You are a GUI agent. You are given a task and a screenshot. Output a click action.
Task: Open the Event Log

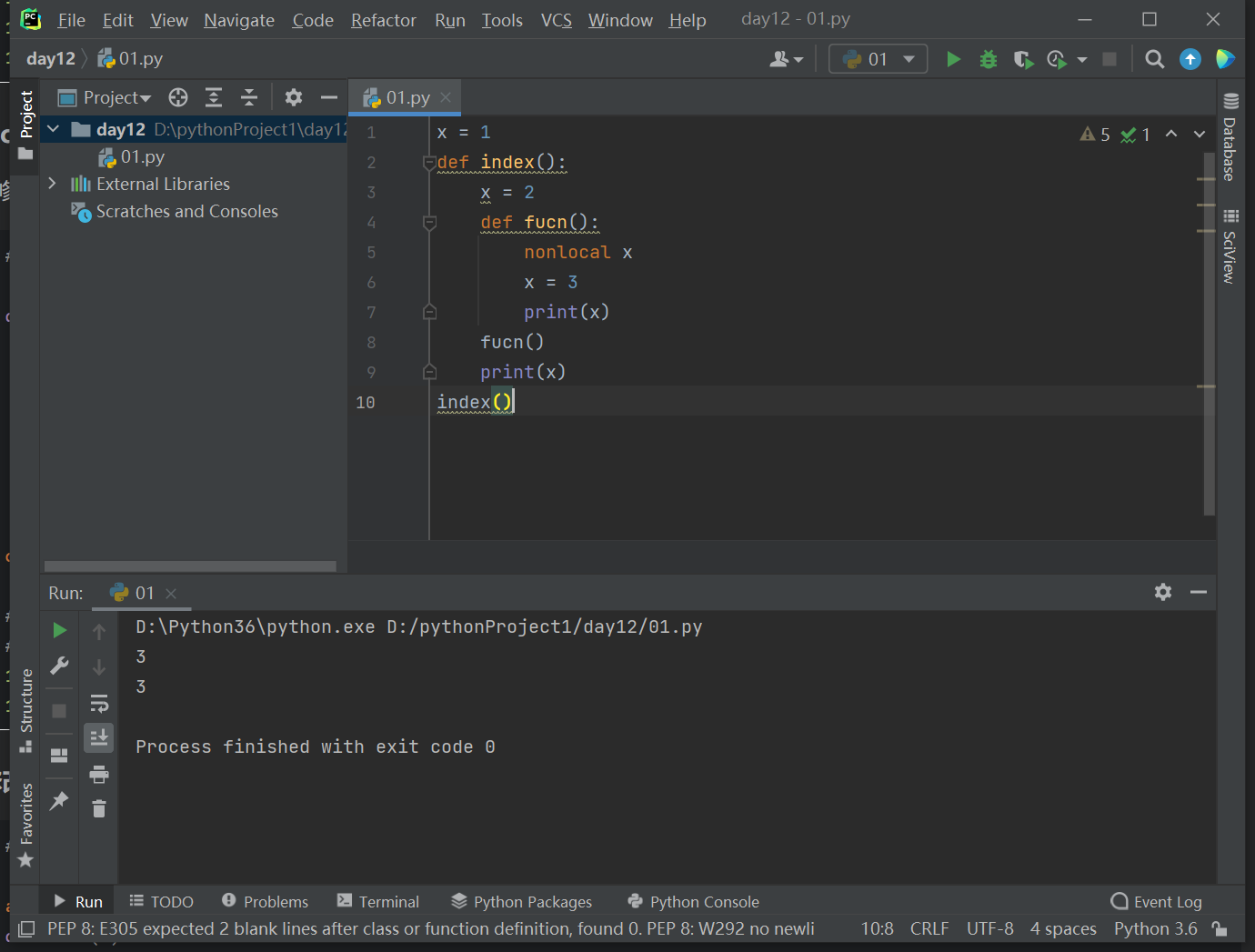[x=1157, y=901]
